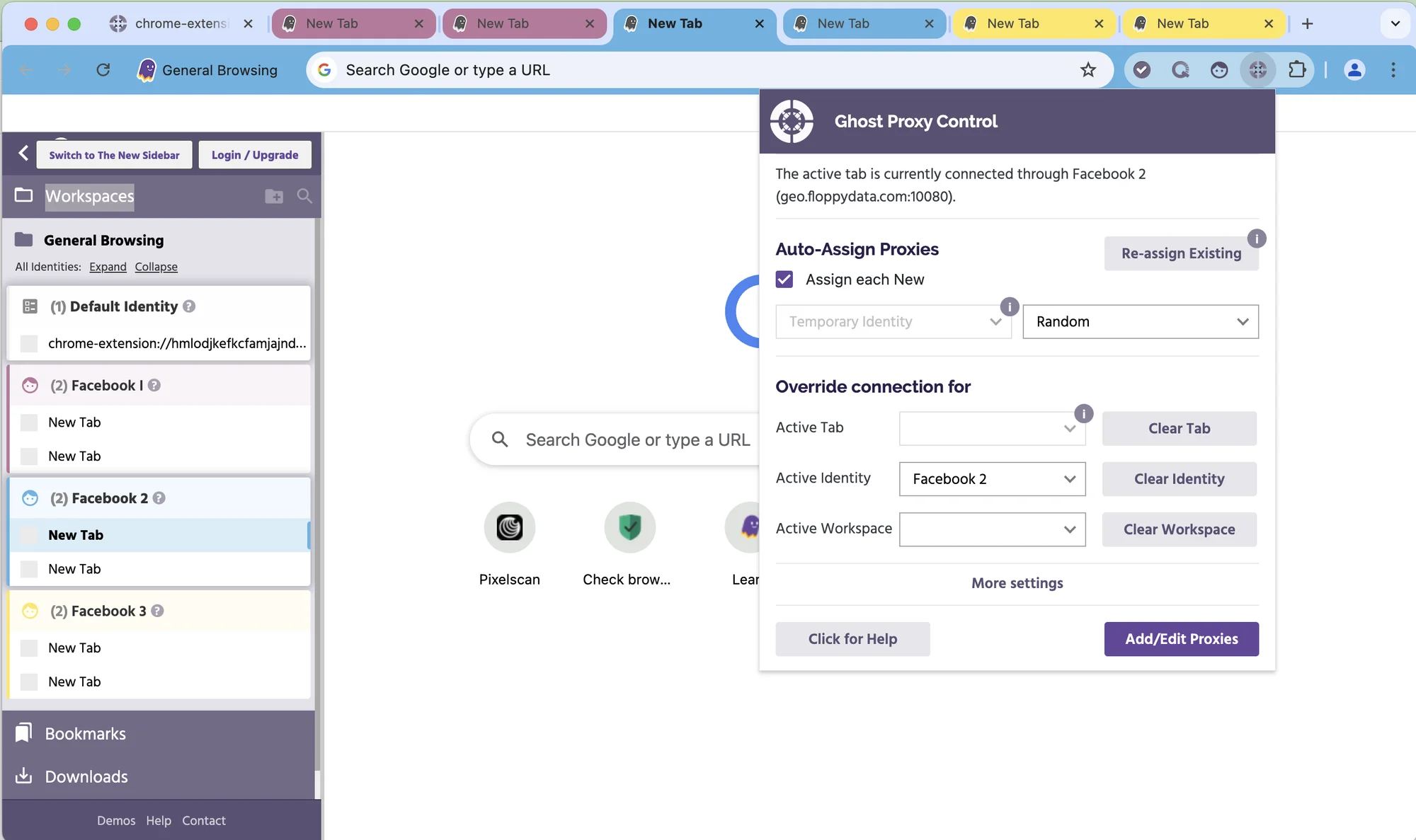1416x840 pixels.
Task: Select second New Tab checkbox under Facebook I
Action: coord(29,456)
